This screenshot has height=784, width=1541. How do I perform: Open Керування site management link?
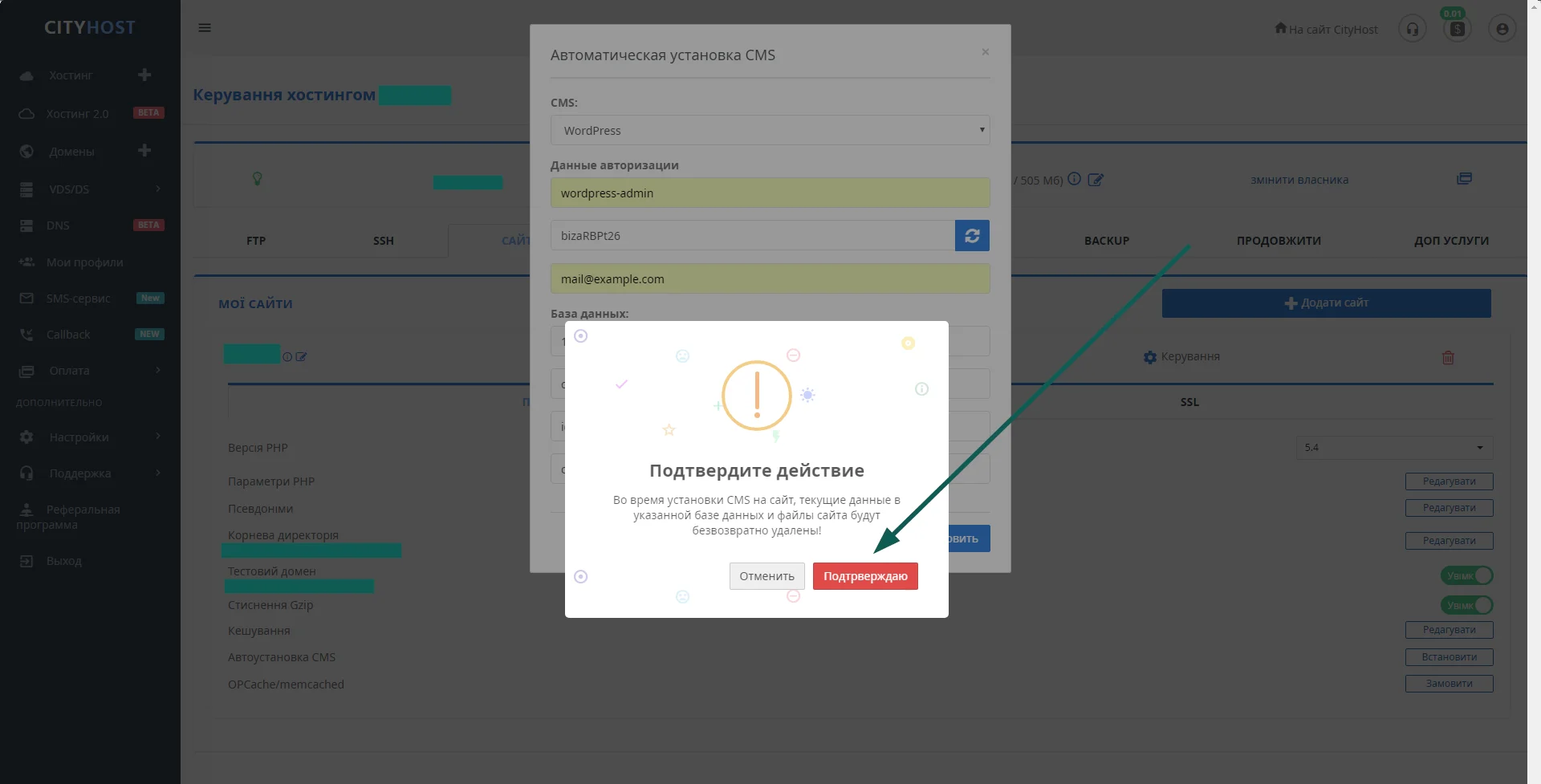click(x=1181, y=356)
